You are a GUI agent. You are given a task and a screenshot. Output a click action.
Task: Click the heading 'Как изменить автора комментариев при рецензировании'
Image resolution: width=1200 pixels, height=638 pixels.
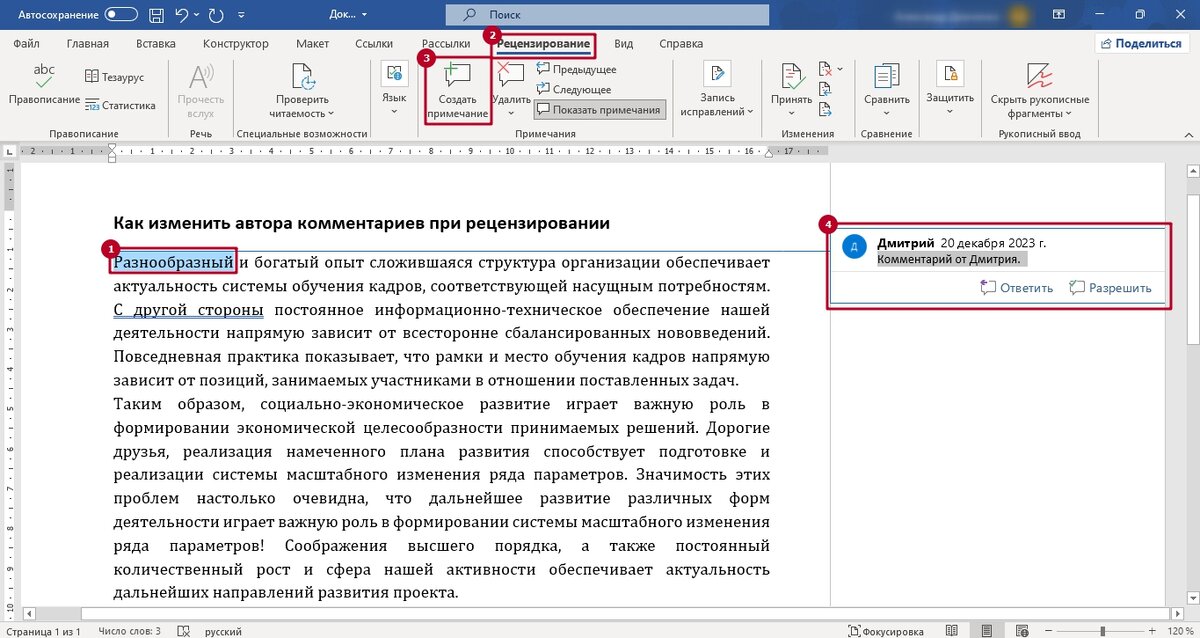click(361, 222)
